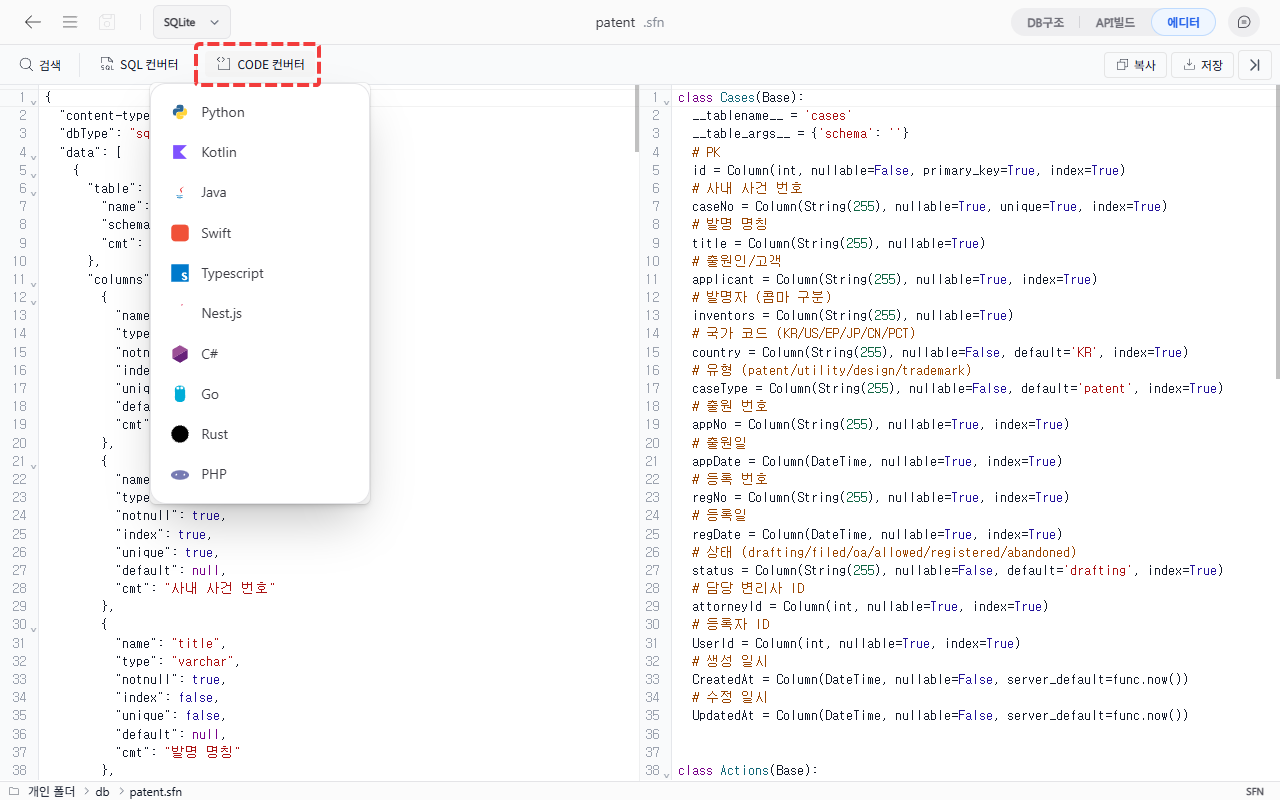This screenshot has height=800, width=1280.
Task: Click the caseNo Column definition line
Action: point(930,207)
